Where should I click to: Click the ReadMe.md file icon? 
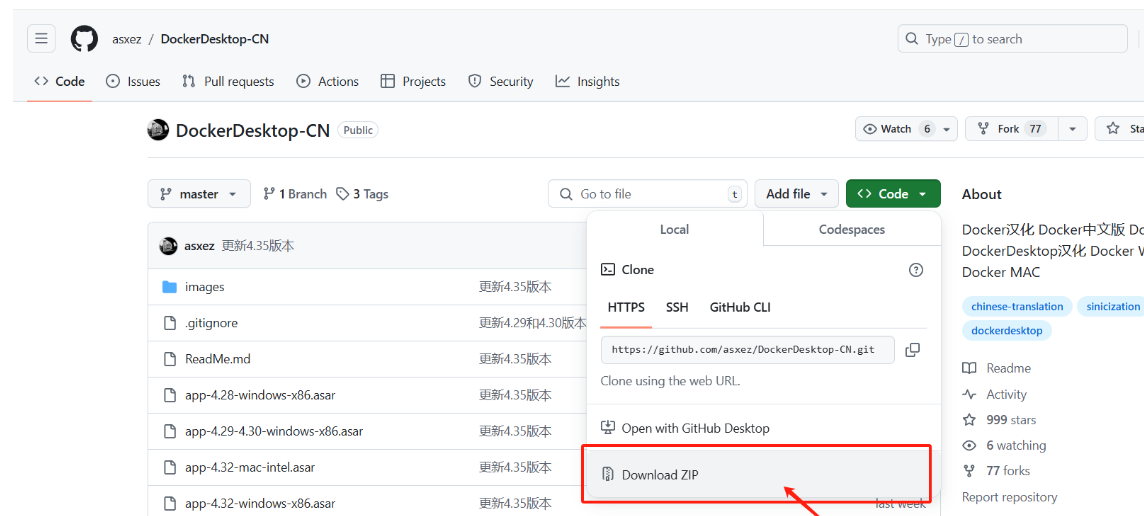click(x=170, y=359)
